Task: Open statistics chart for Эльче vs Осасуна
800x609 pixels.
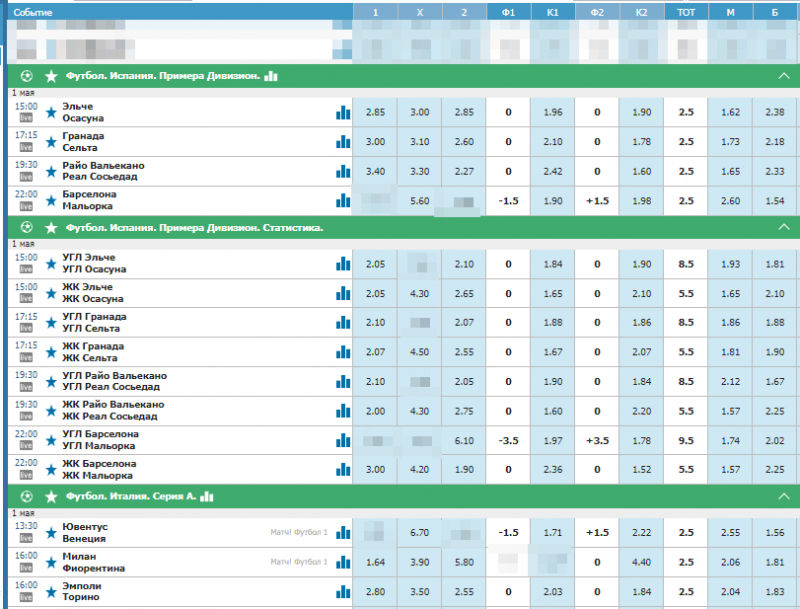Action: pos(343,112)
